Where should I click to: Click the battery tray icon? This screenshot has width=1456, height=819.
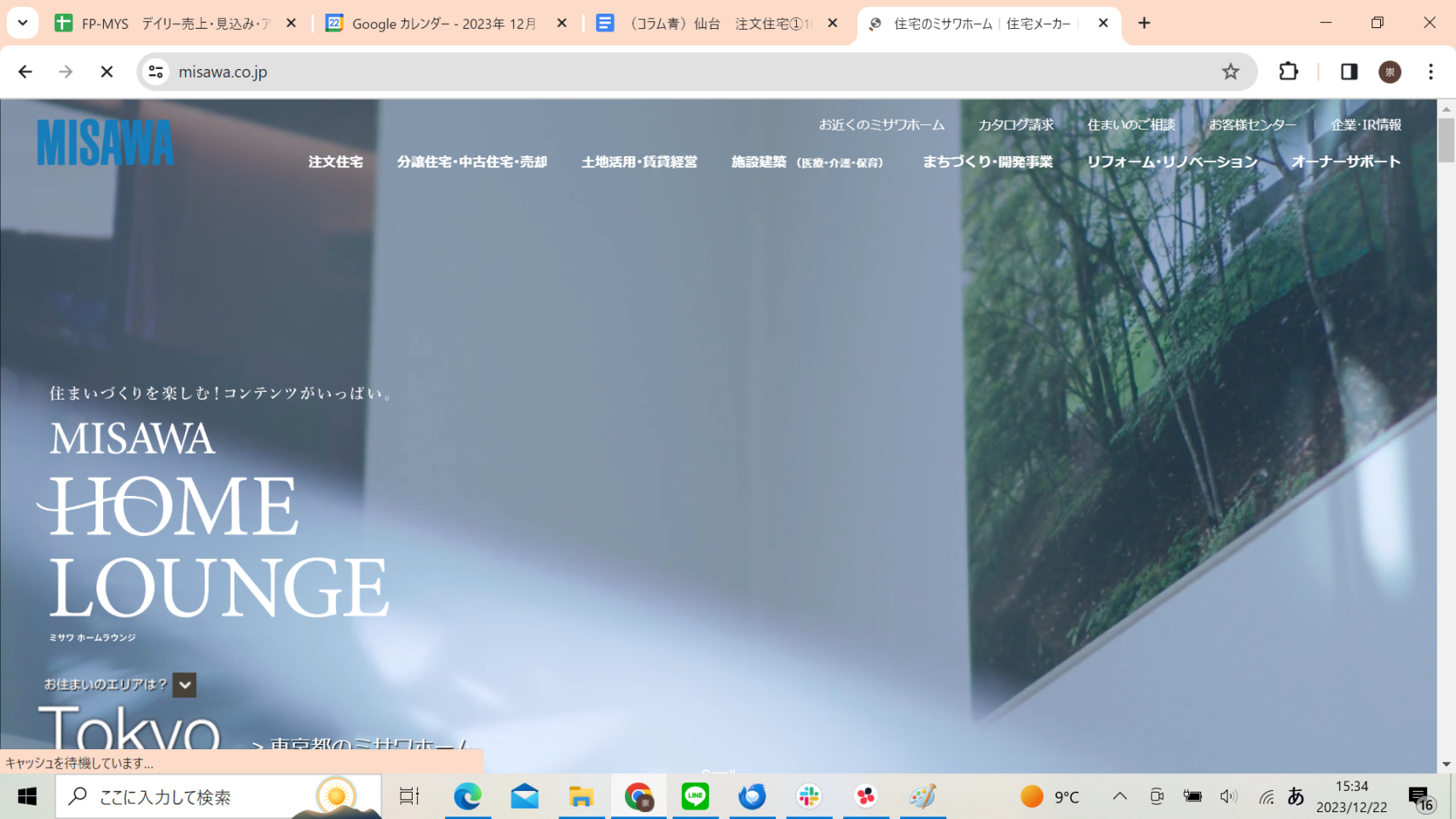(1192, 797)
